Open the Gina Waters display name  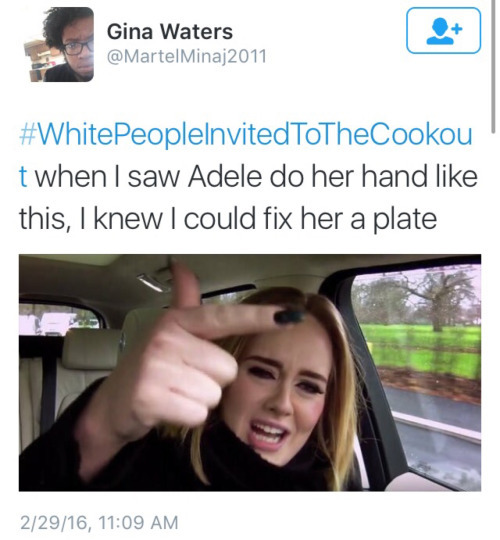170,32
